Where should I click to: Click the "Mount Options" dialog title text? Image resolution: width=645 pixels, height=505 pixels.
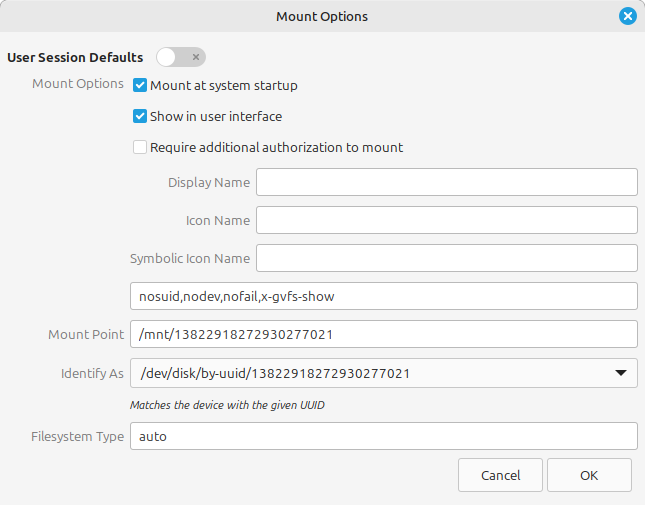322,16
